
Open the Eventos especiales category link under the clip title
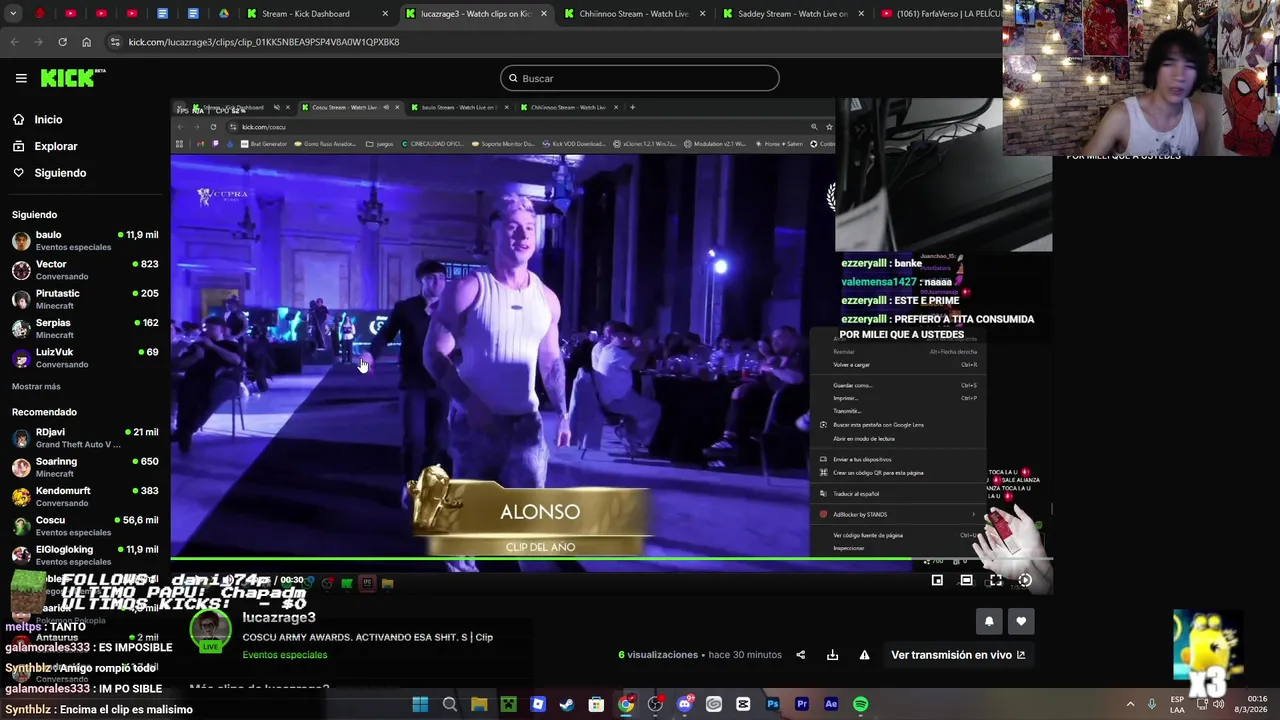click(x=284, y=655)
